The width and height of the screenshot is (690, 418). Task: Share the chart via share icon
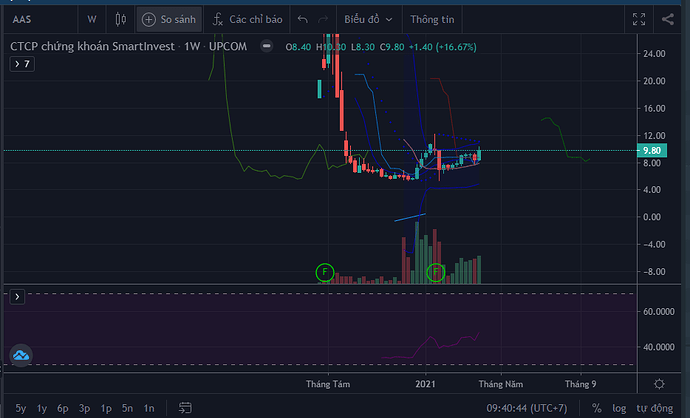(668, 19)
